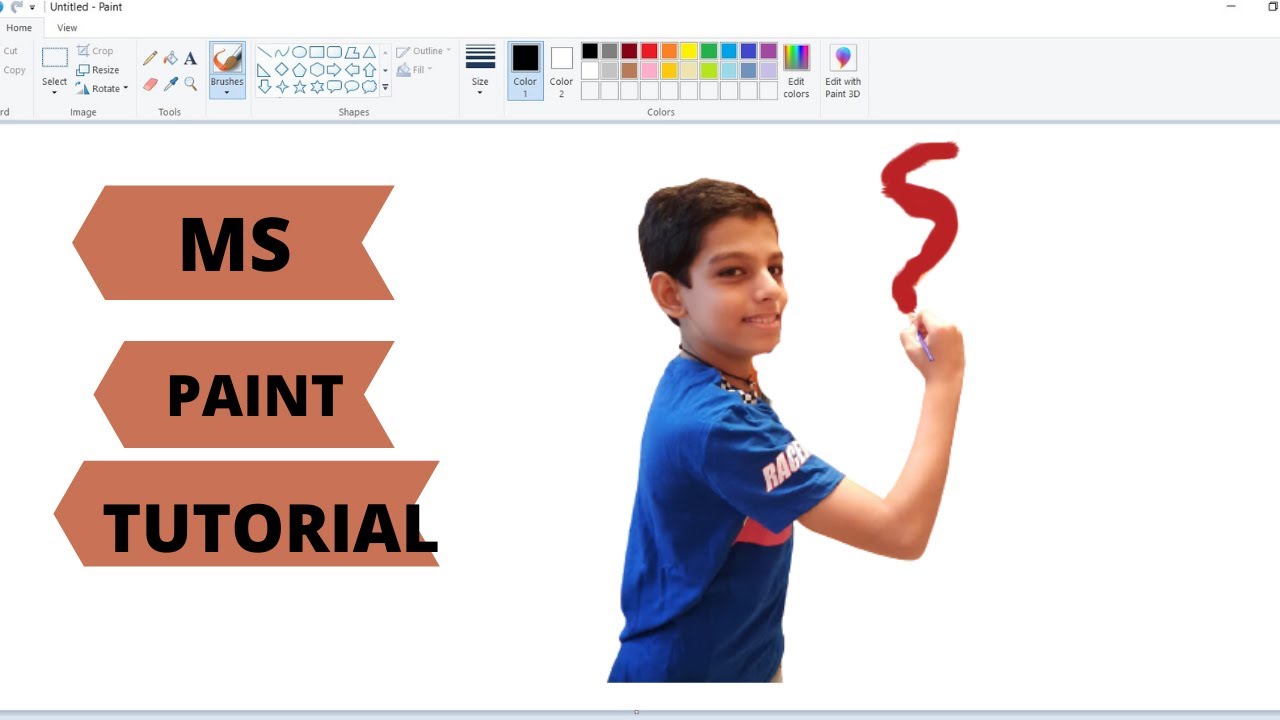Select the Text tool
Viewport: 1280px width, 720px height.
190,59
